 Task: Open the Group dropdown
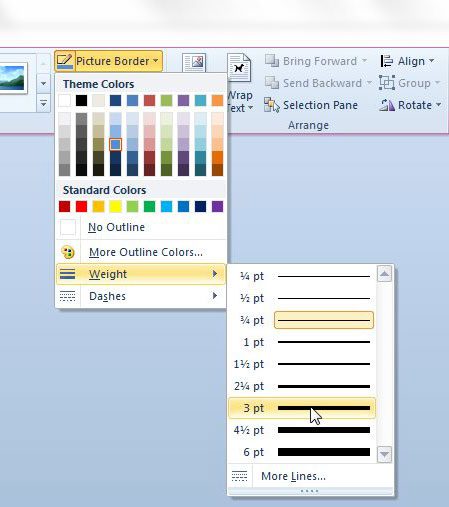pyautogui.click(x=409, y=83)
